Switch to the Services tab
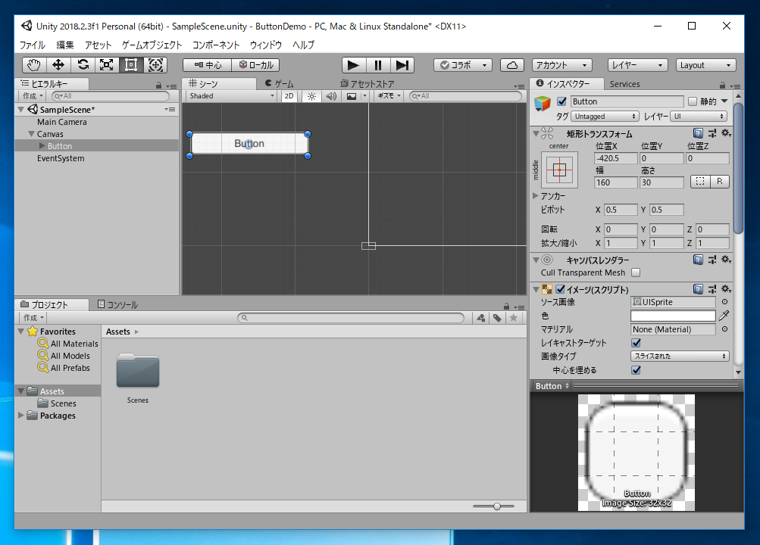 point(625,84)
